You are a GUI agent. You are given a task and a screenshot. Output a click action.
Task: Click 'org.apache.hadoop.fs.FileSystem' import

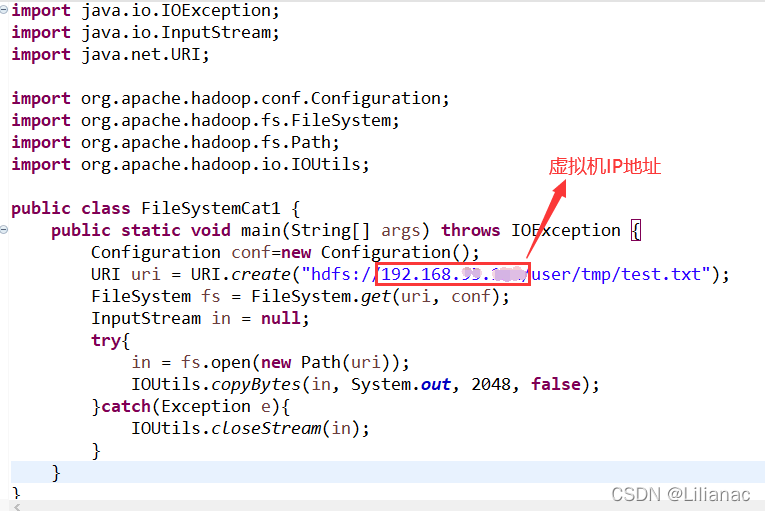[x=236, y=121]
